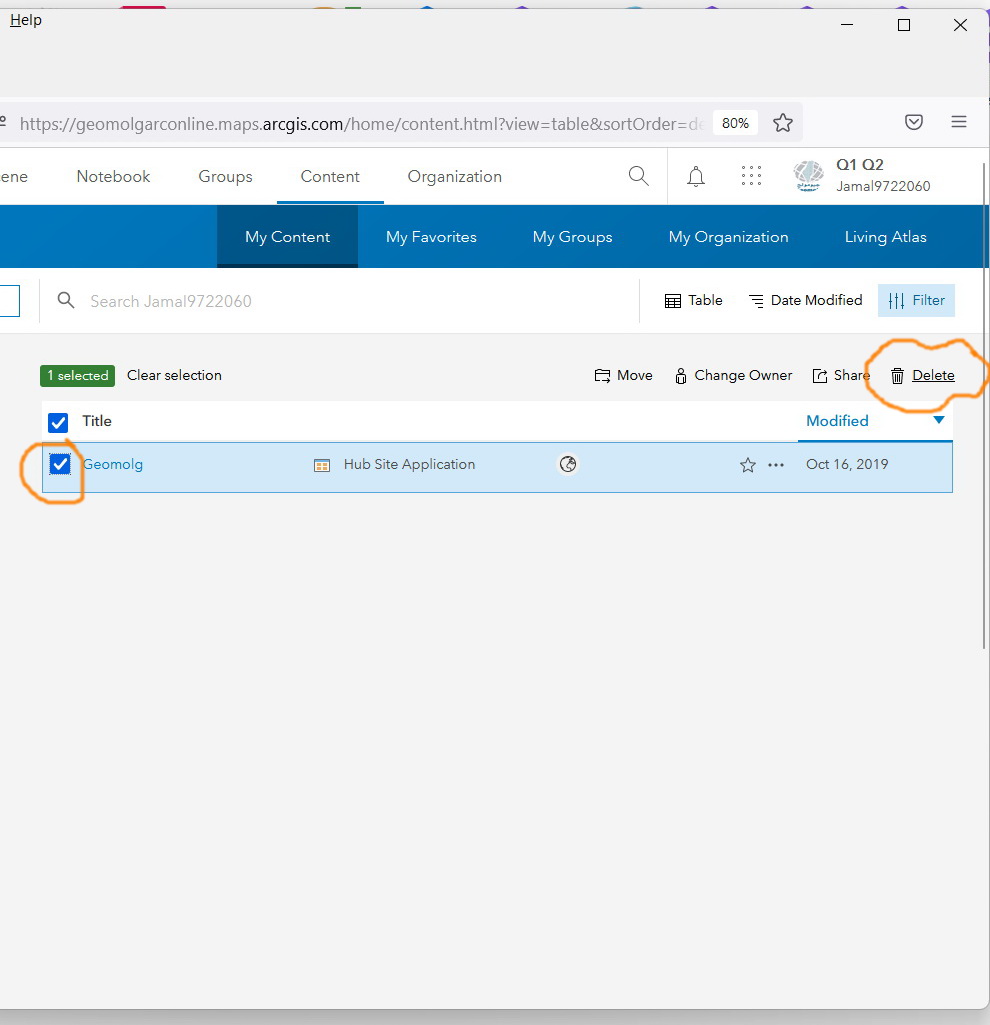Screen dimensions: 990x1025
Task: Open the Firefox hamburger menu
Action: [958, 122]
